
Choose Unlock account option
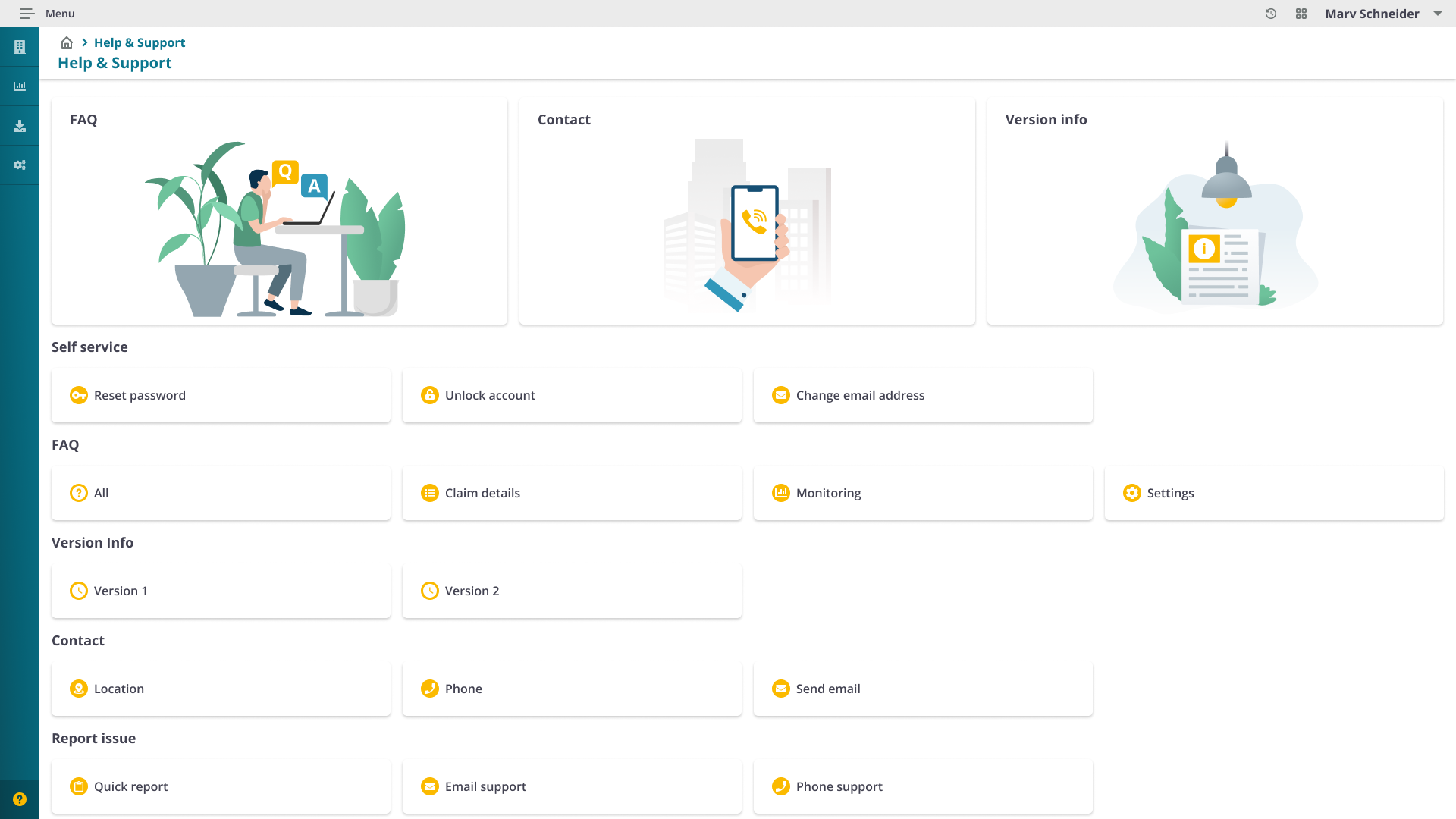(x=572, y=395)
